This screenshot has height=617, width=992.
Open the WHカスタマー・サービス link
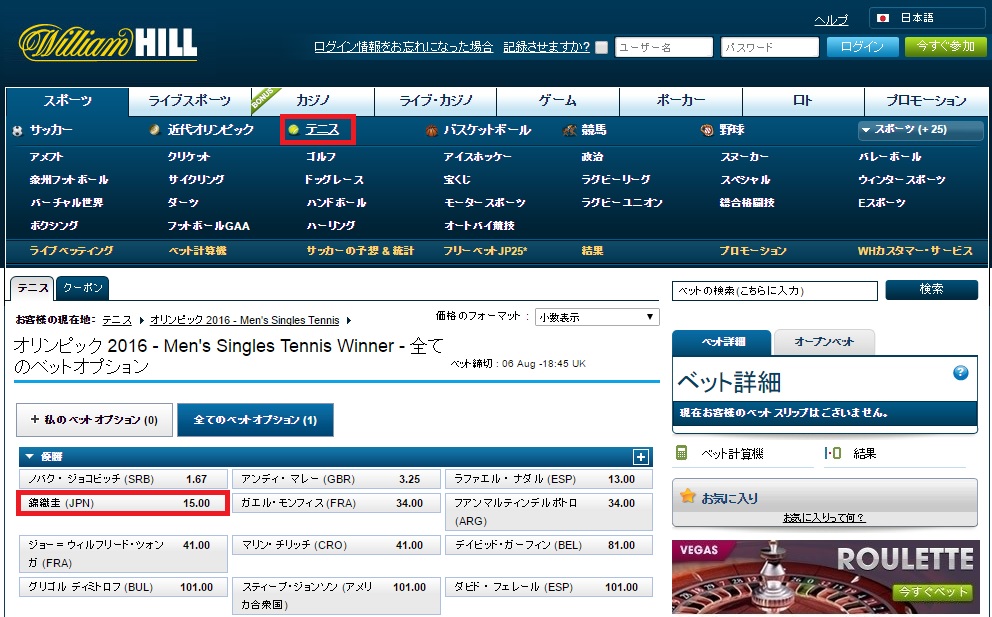click(x=915, y=251)
